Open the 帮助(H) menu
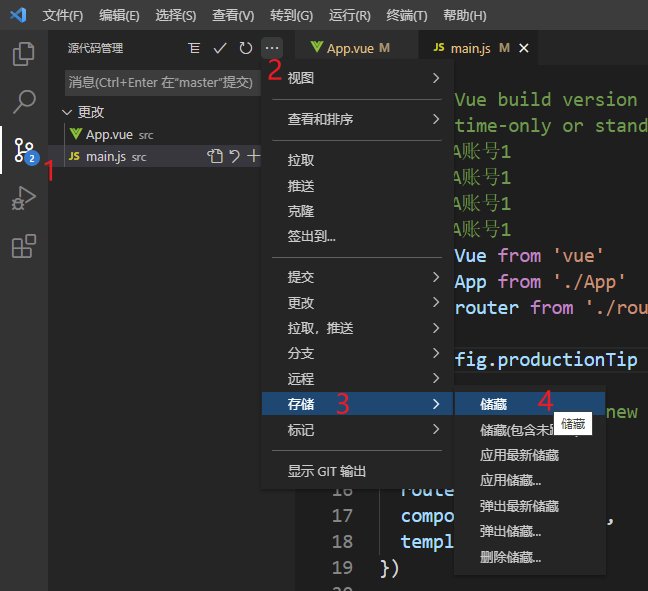The image size is (648, 591). [465, 15]
